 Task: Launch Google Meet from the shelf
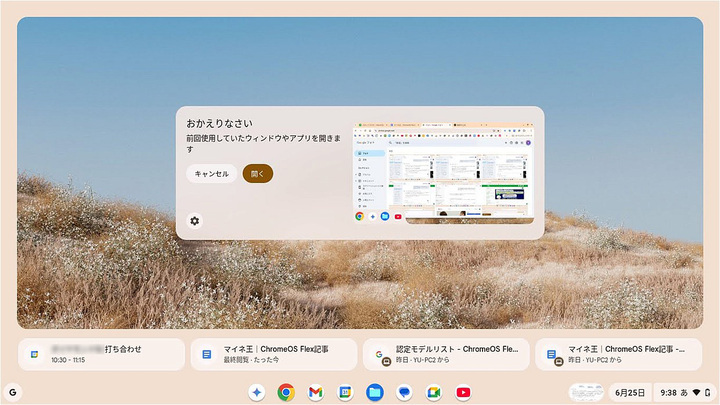coord(433,393)
